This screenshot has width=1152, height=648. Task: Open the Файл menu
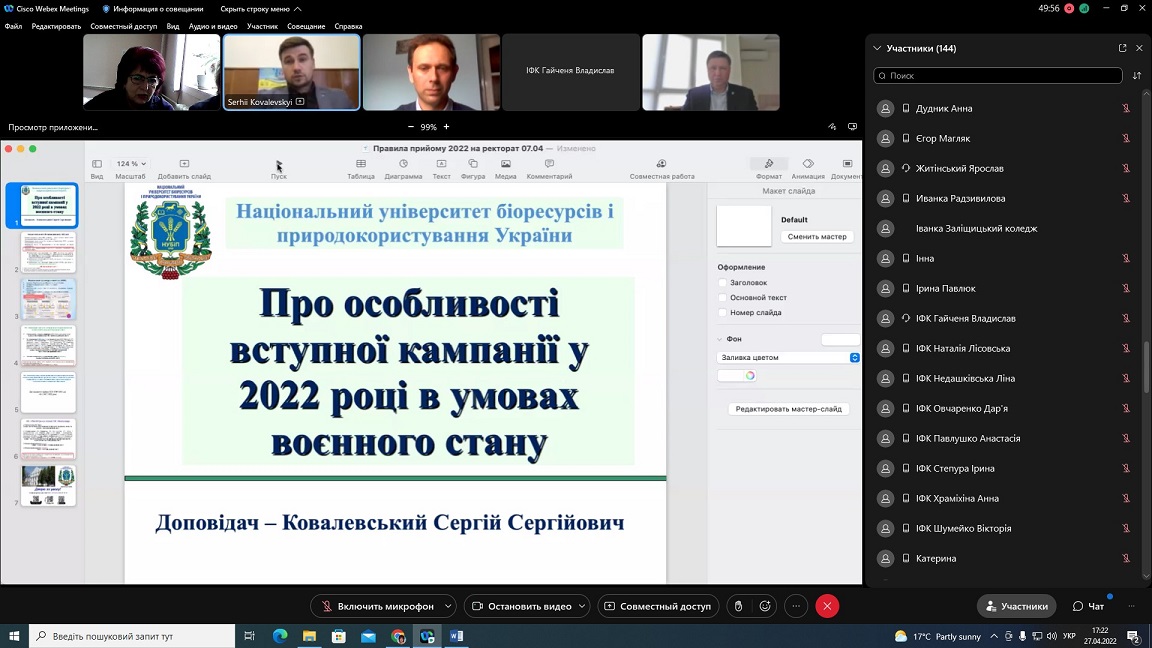(x=13, y=26)
